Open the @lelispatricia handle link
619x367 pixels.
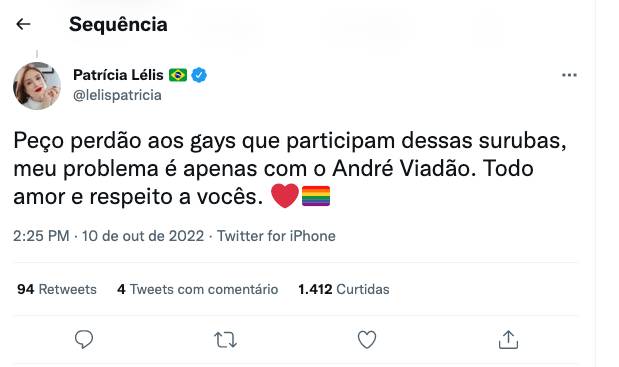pyautogui.click(x=117, y=95)
